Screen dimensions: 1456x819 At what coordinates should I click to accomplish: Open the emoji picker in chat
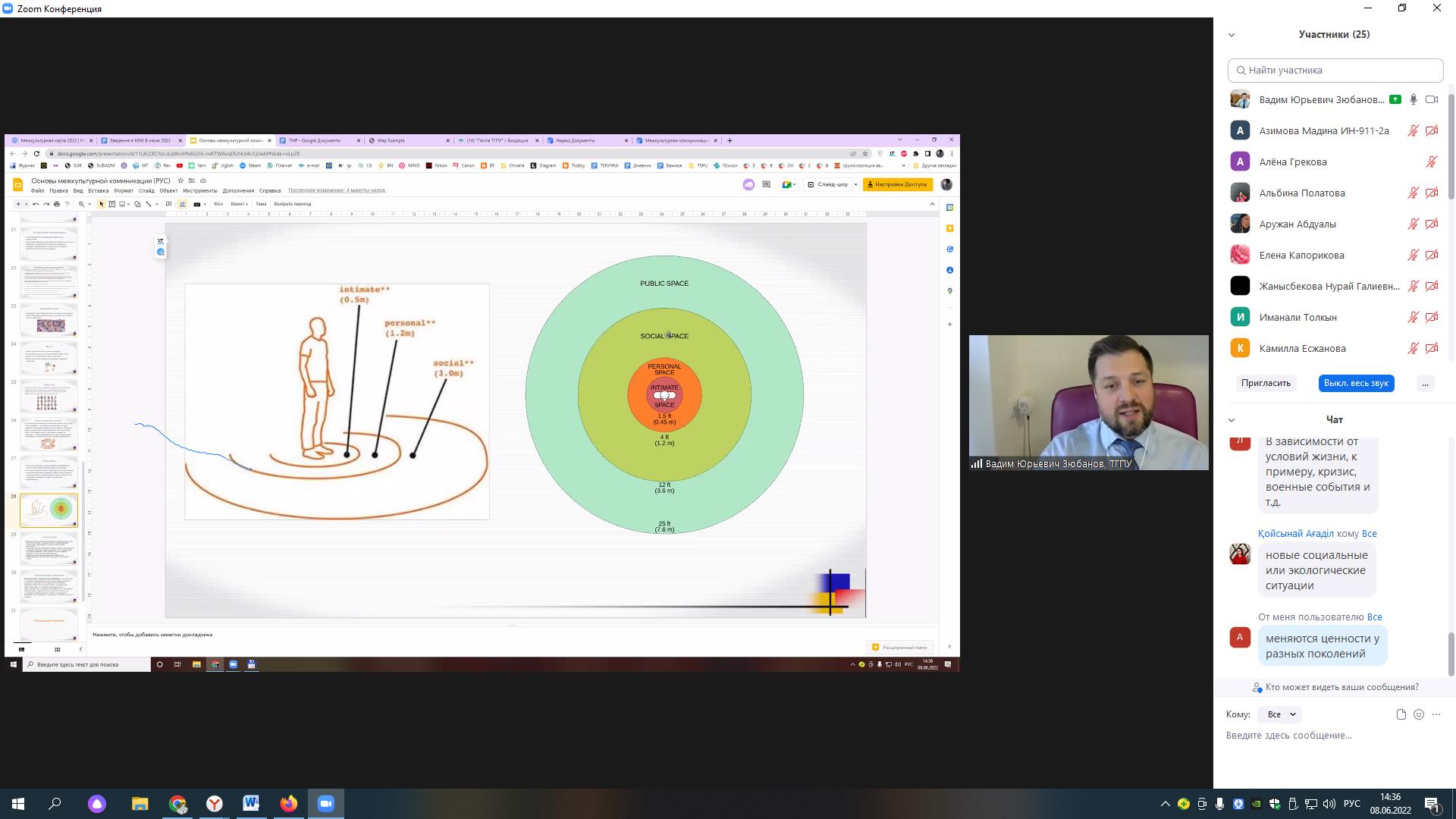coord(1419,714)
